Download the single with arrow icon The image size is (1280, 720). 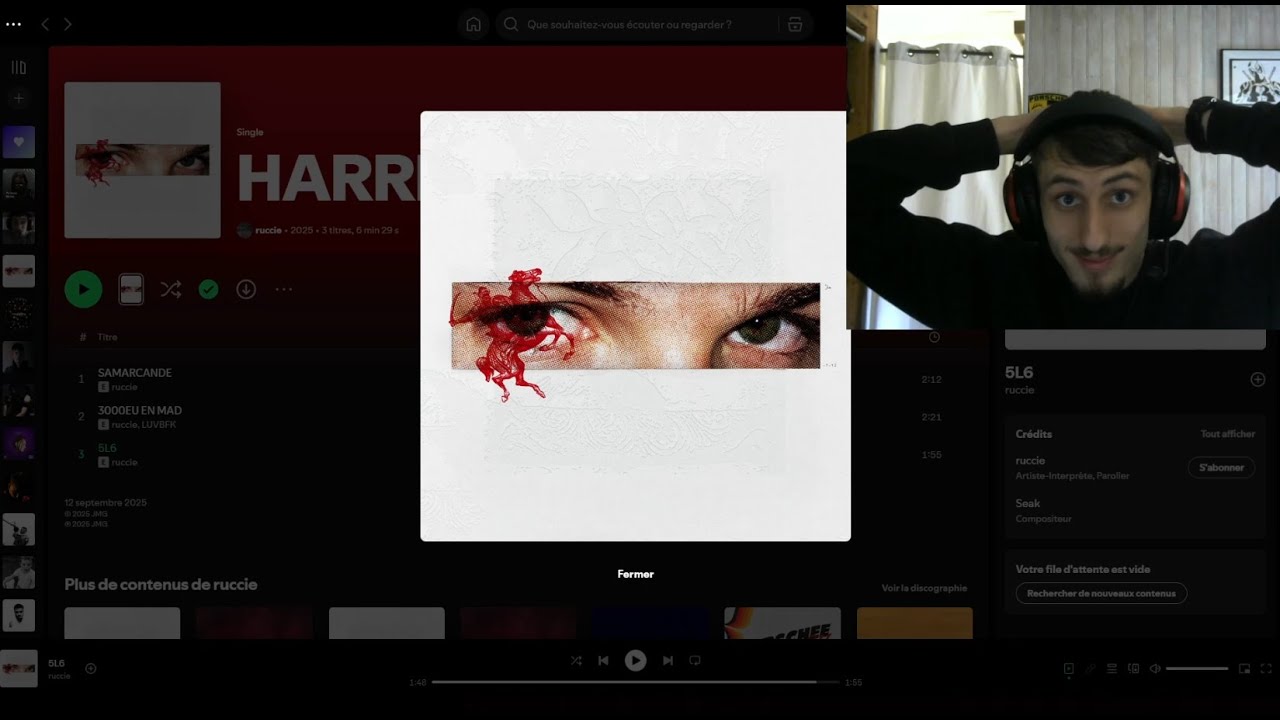[x=246, y=289]
